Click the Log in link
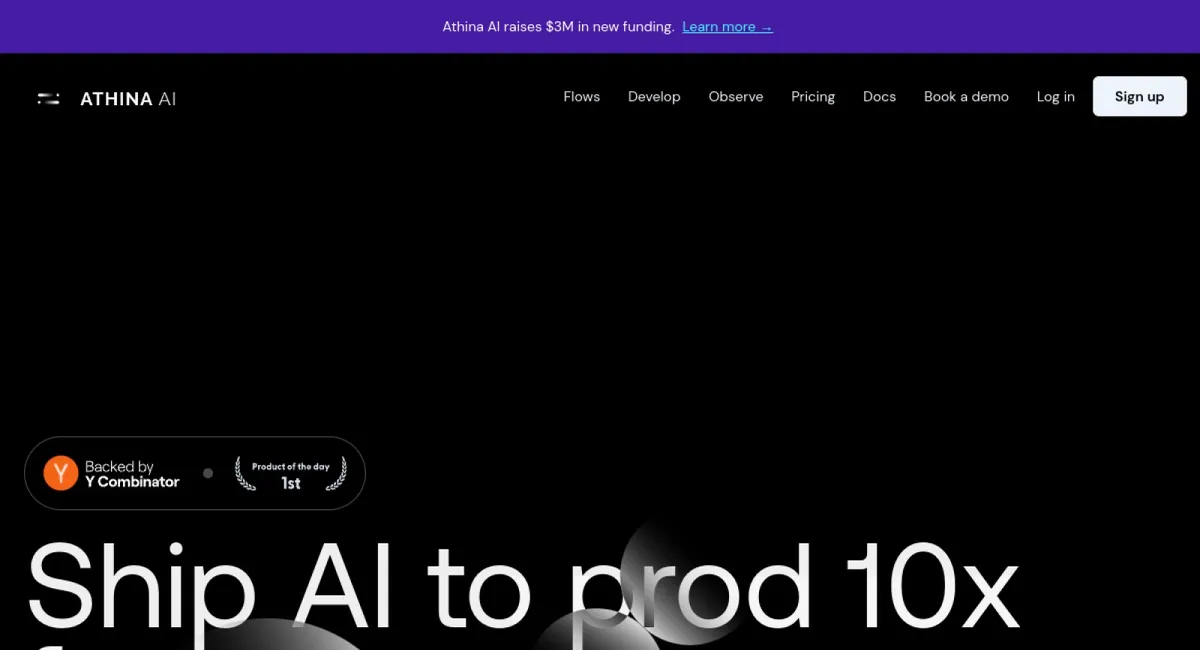The width and height of the screenshot is (1200, 650). tap(1056, 97)
